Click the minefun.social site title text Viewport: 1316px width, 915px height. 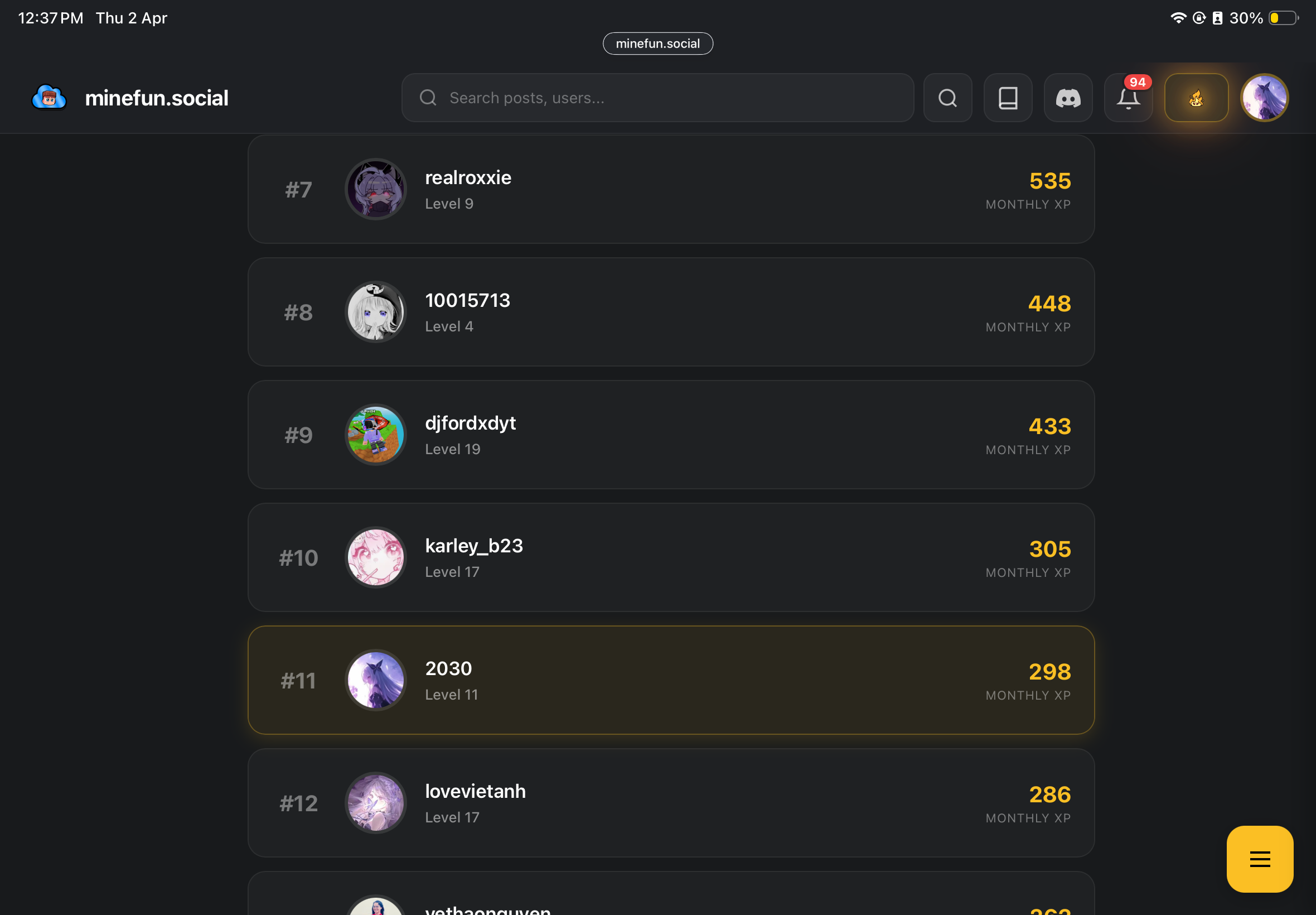click(156, 98)
